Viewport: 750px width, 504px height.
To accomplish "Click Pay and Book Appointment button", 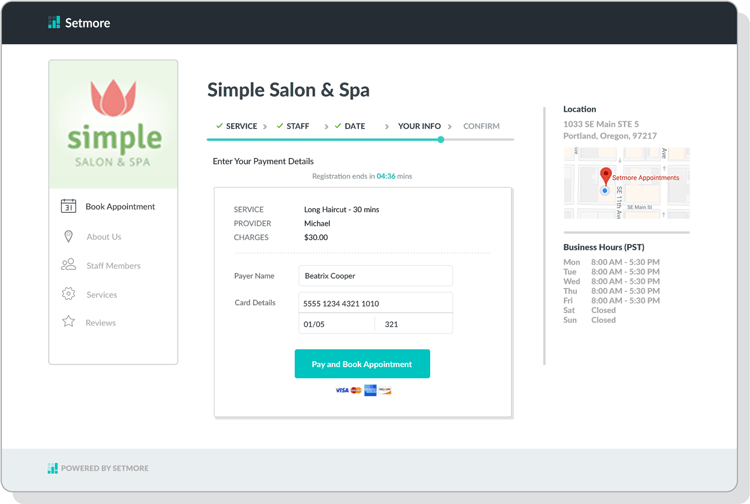I will [362, 364].
